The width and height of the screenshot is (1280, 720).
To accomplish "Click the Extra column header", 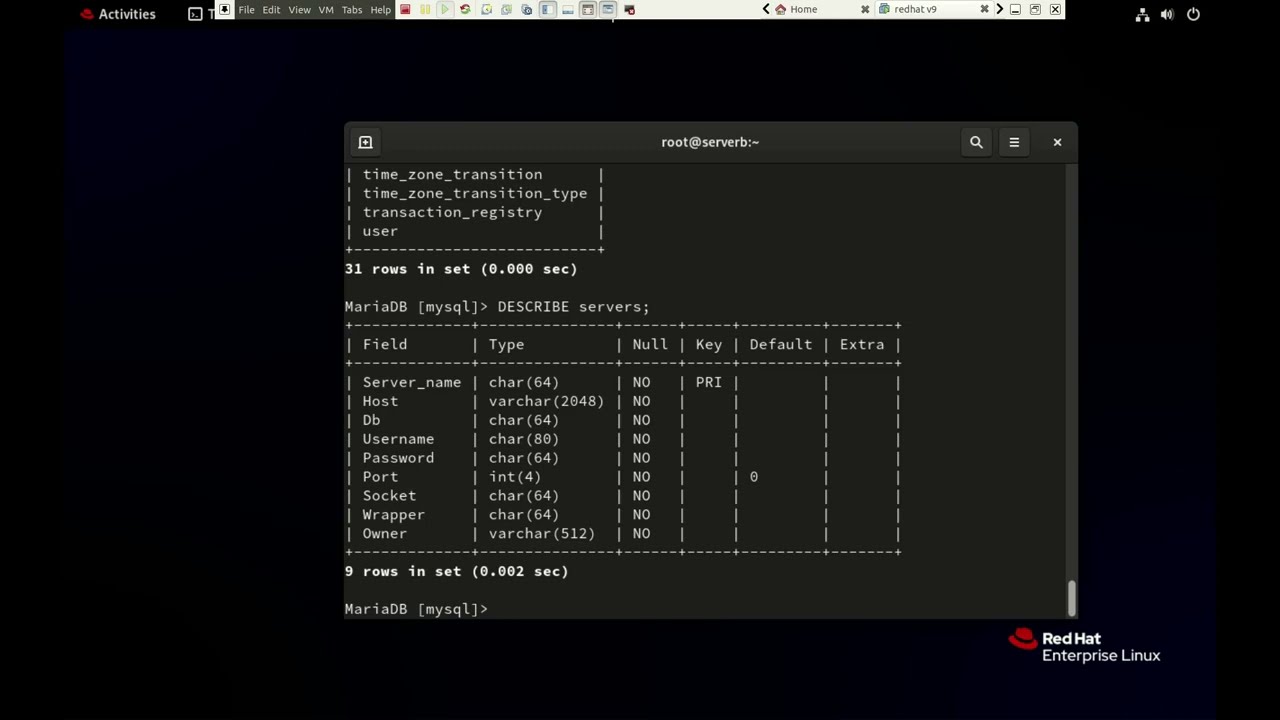I will [862, 344].
